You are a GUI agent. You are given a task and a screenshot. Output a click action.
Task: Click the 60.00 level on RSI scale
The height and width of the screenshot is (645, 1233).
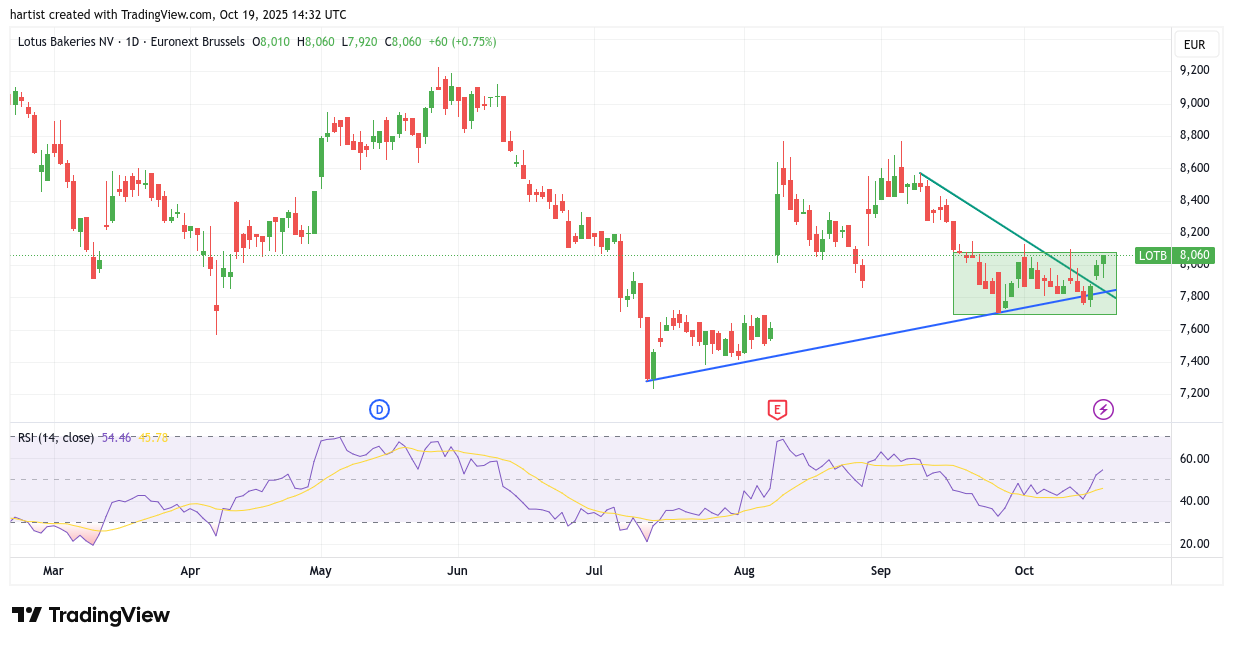1195,459
